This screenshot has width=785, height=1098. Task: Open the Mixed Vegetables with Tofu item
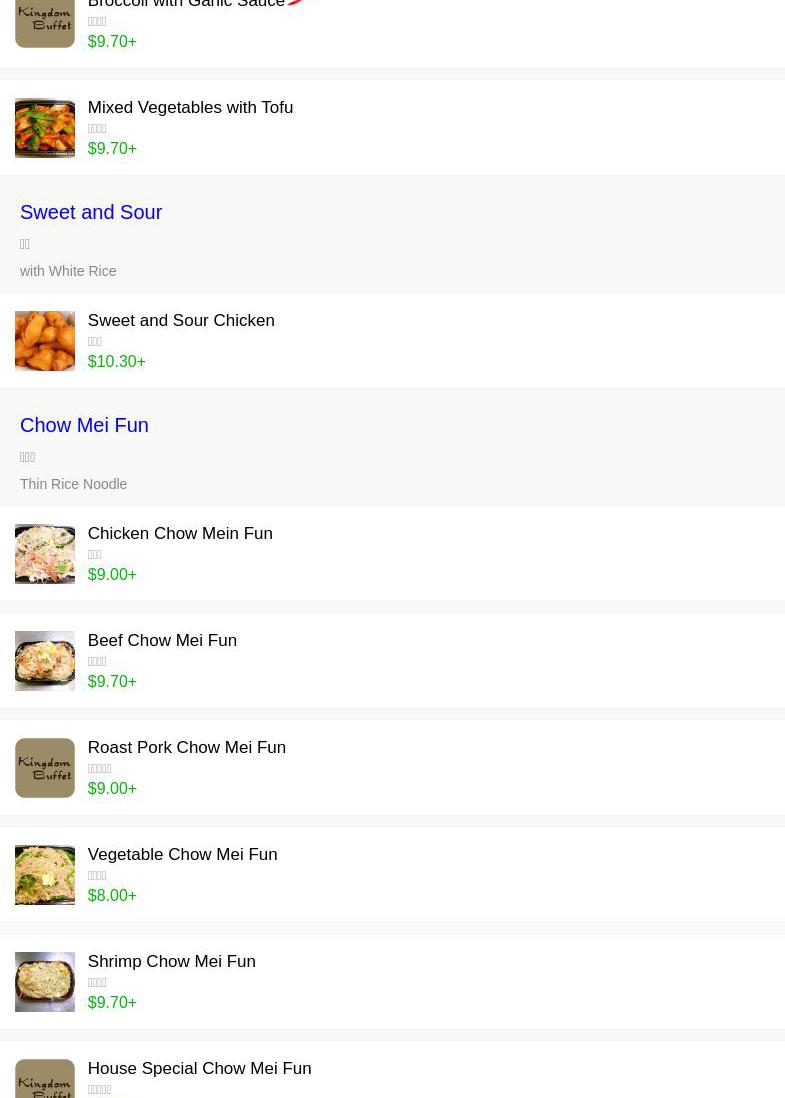tap(190, 108)
